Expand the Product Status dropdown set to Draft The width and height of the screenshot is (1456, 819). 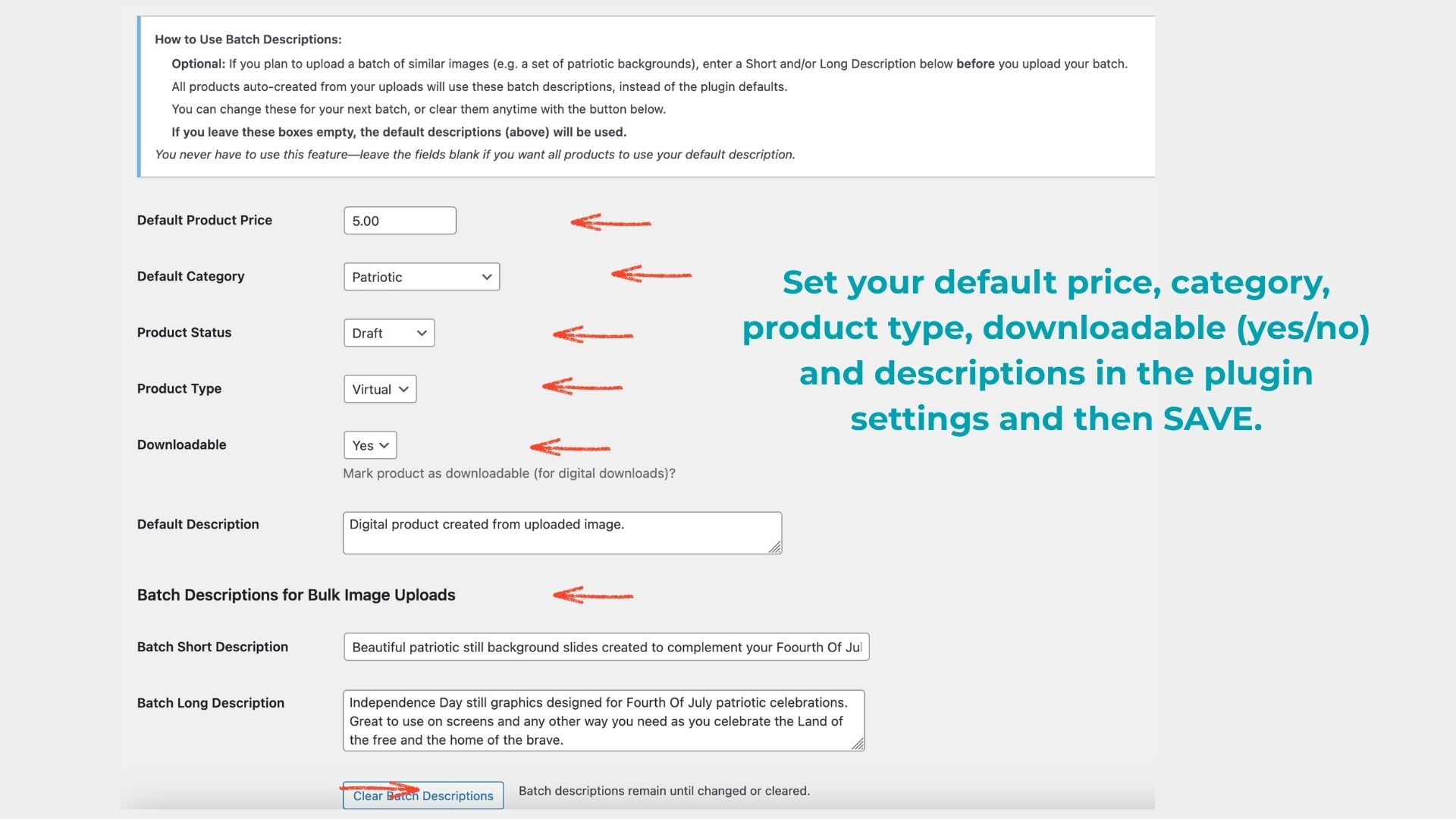point(389,333)
